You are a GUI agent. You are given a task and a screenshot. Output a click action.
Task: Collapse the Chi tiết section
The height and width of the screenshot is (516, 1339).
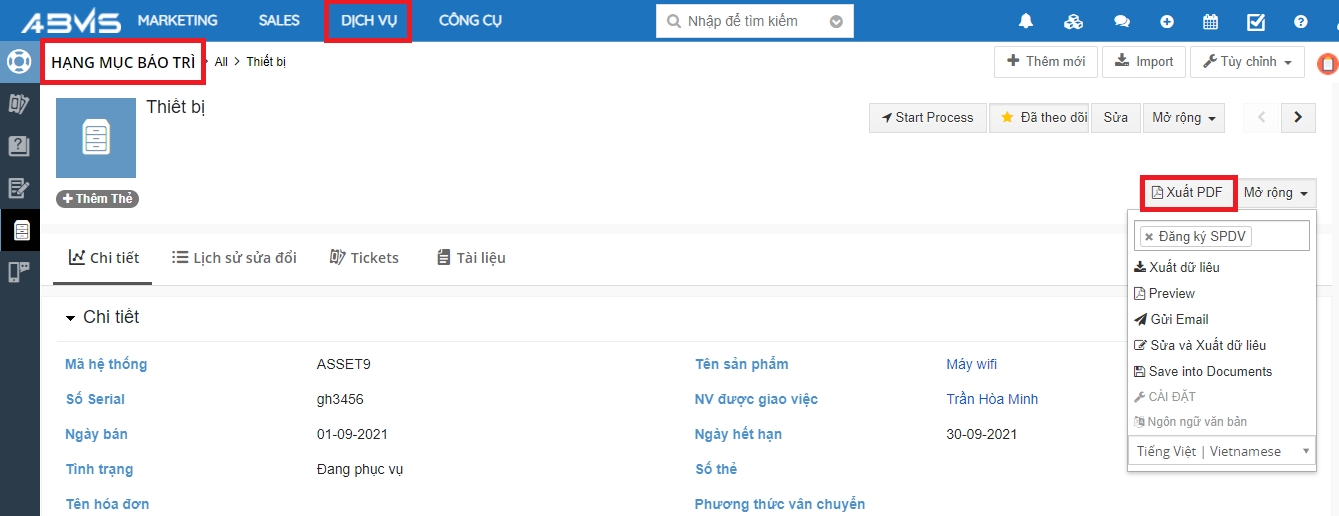[x=71, y=318]
